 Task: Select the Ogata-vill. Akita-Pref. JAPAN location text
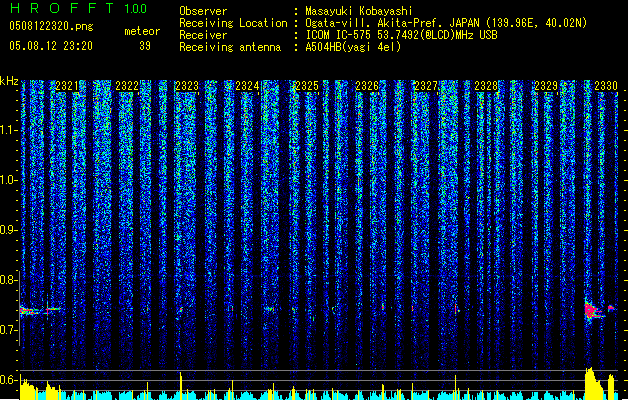446,23
